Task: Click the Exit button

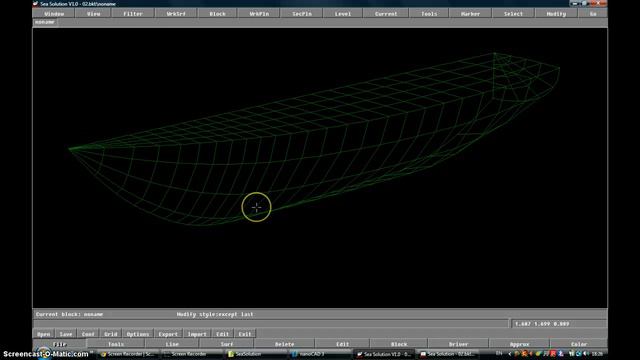Action: 245,334
